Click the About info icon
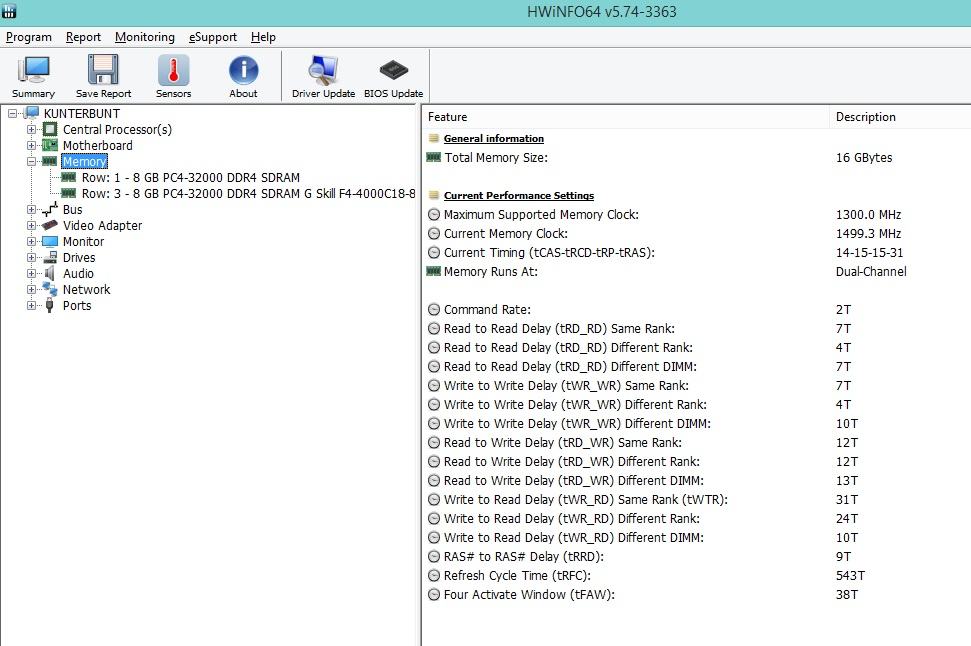 click(x=243, y=69)
